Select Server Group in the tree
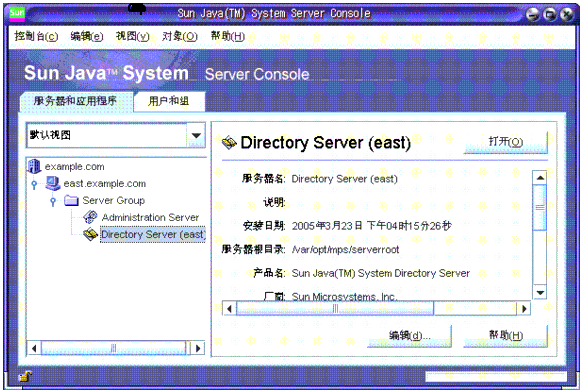This screenshot has width=584, height=391. point(114,200)
